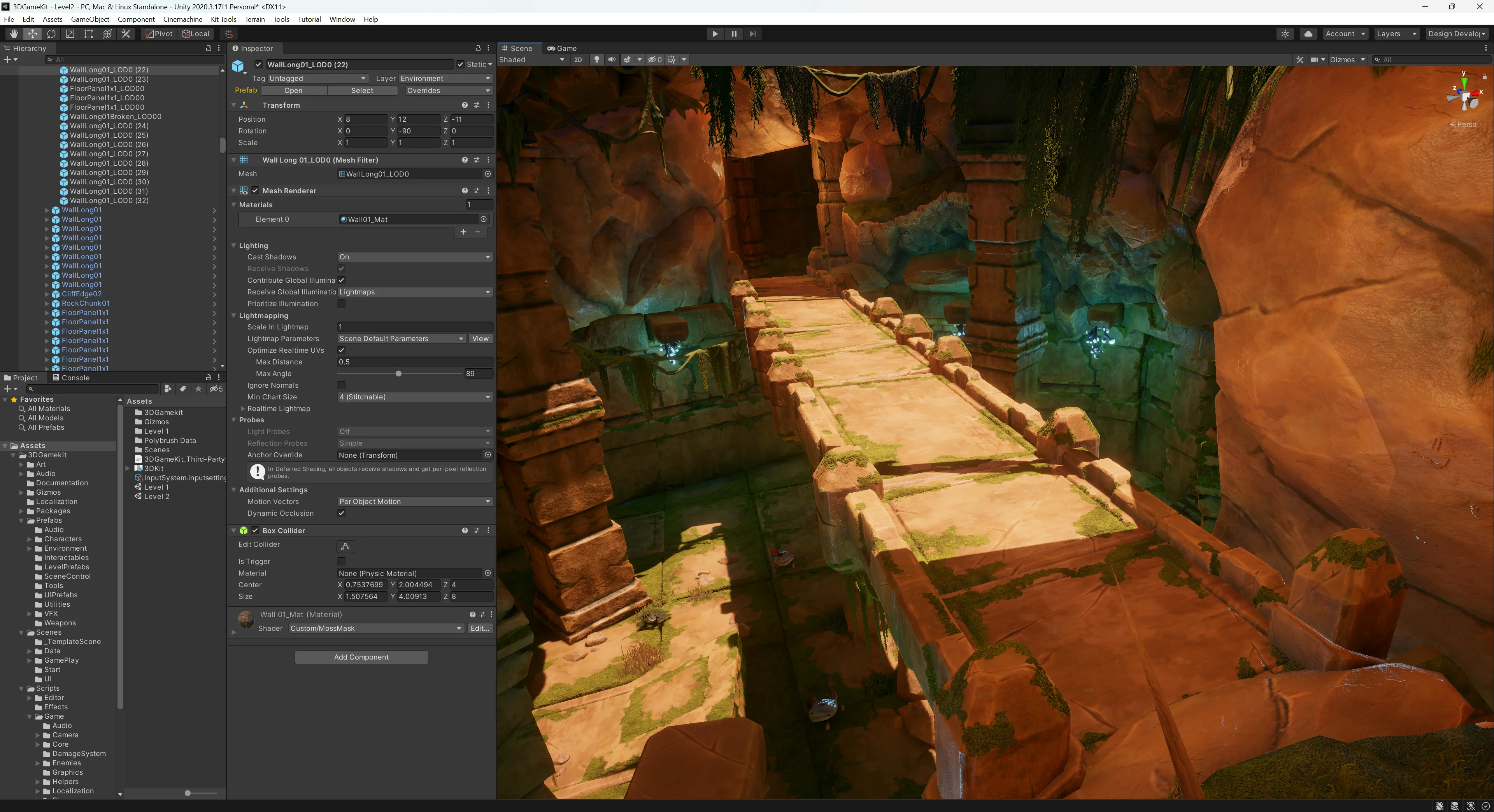Switch to the Game tab
This screenshot has width=1494, height=812.
562,48
